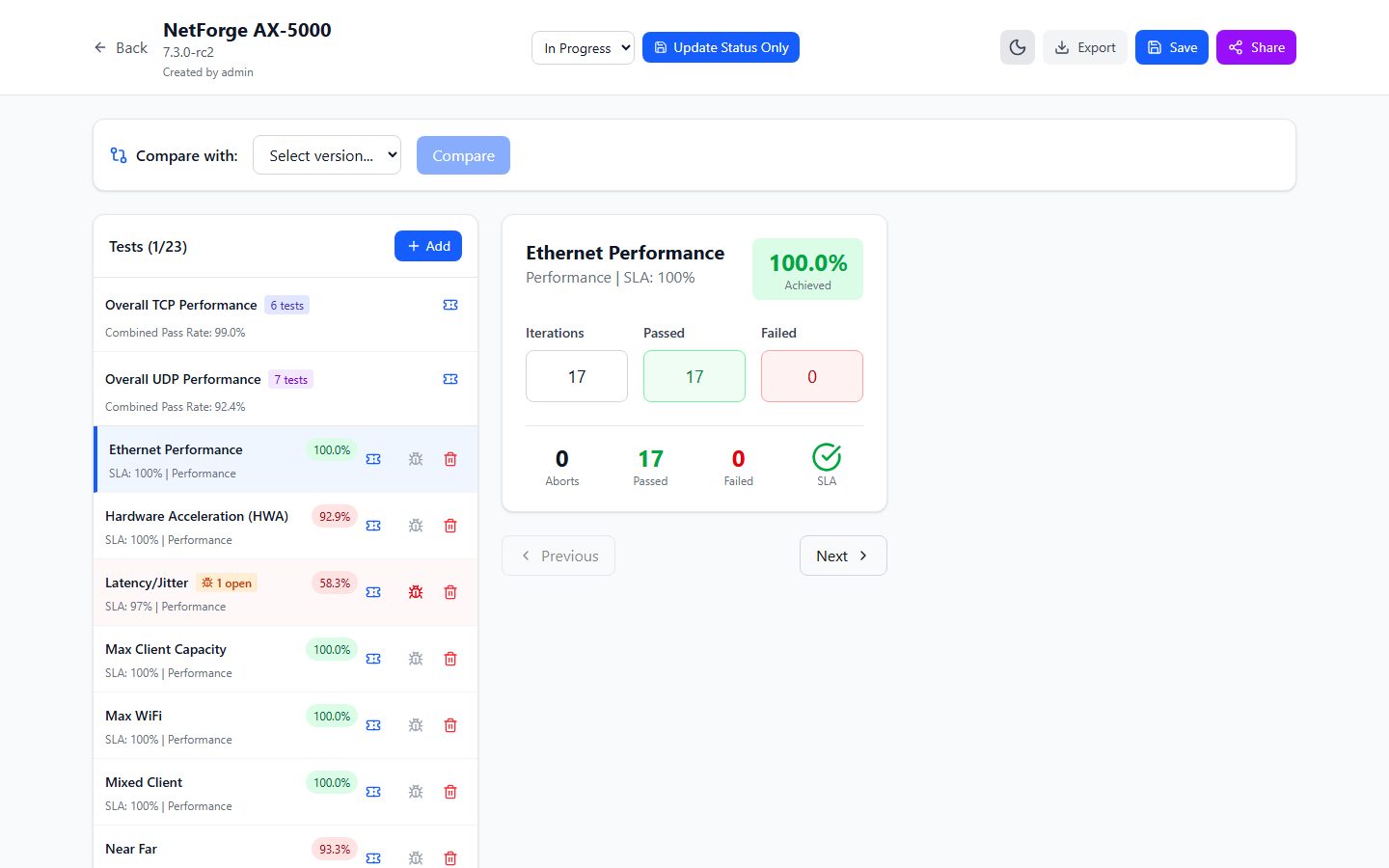Image resolution: width=1389 pixels, height=868 pixels.
Task: Edit the Failed input field
Action: [812, 376]
